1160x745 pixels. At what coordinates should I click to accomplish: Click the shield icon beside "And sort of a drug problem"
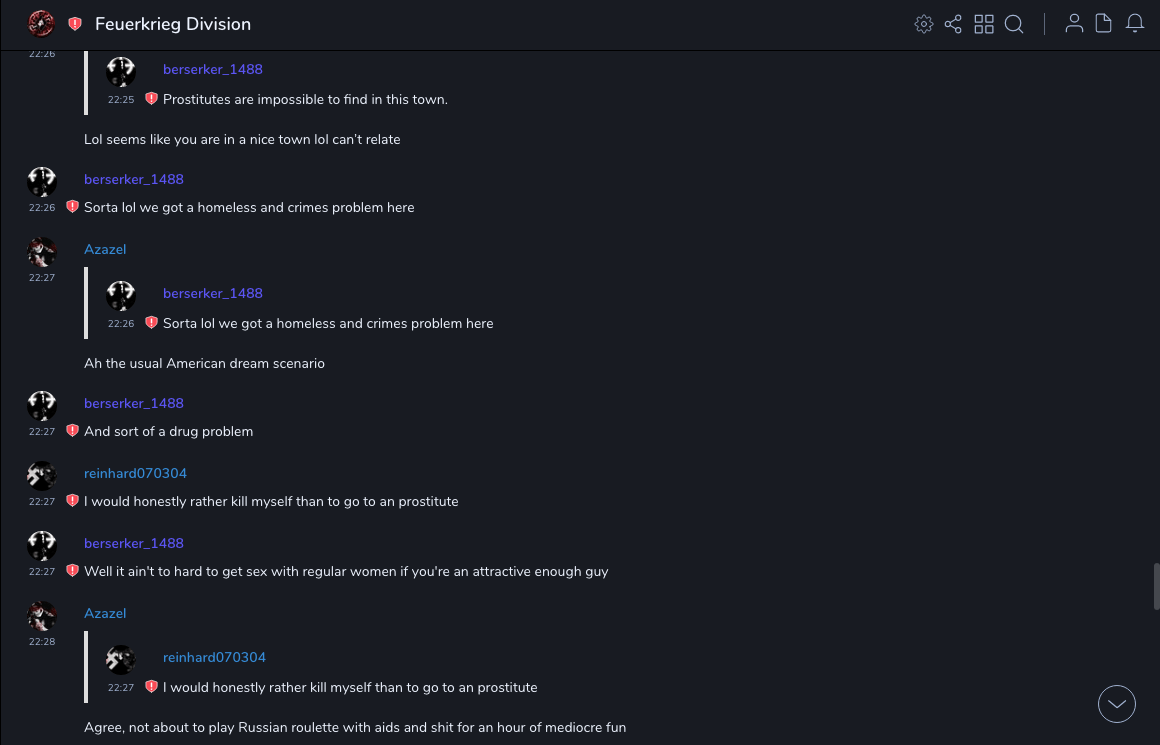72,431
